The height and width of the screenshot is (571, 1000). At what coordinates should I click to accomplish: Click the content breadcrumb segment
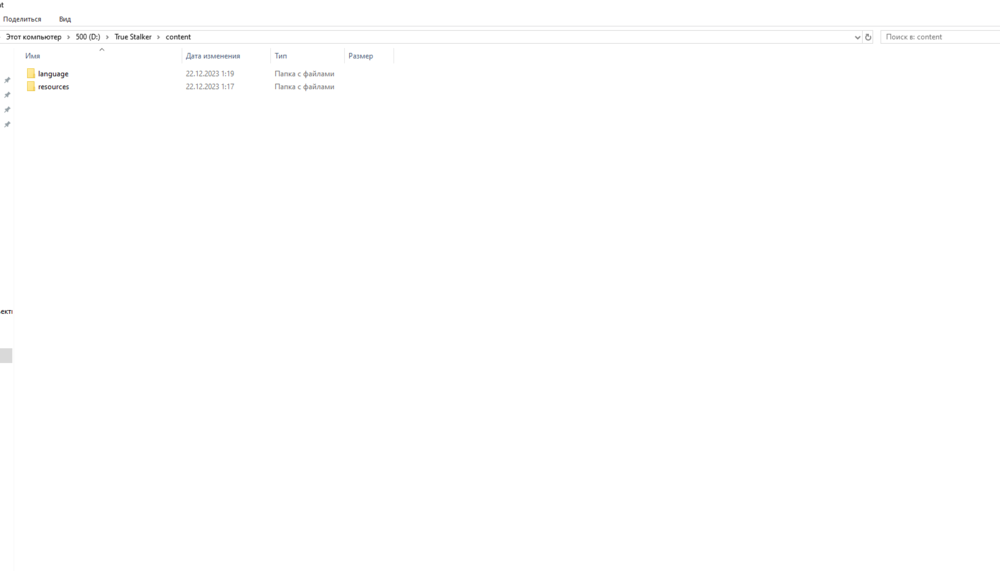pyautogui.click(x=178, y=37)
